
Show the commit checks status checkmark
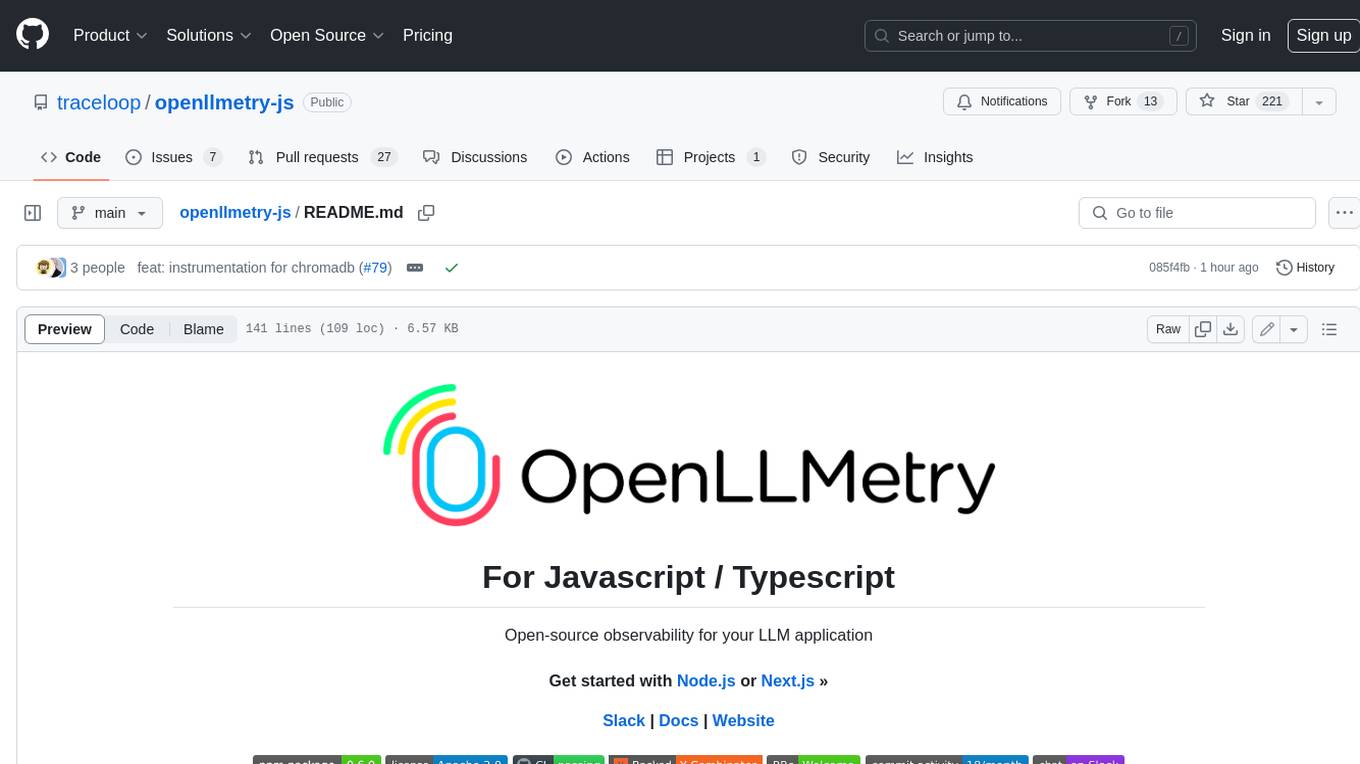451,268
